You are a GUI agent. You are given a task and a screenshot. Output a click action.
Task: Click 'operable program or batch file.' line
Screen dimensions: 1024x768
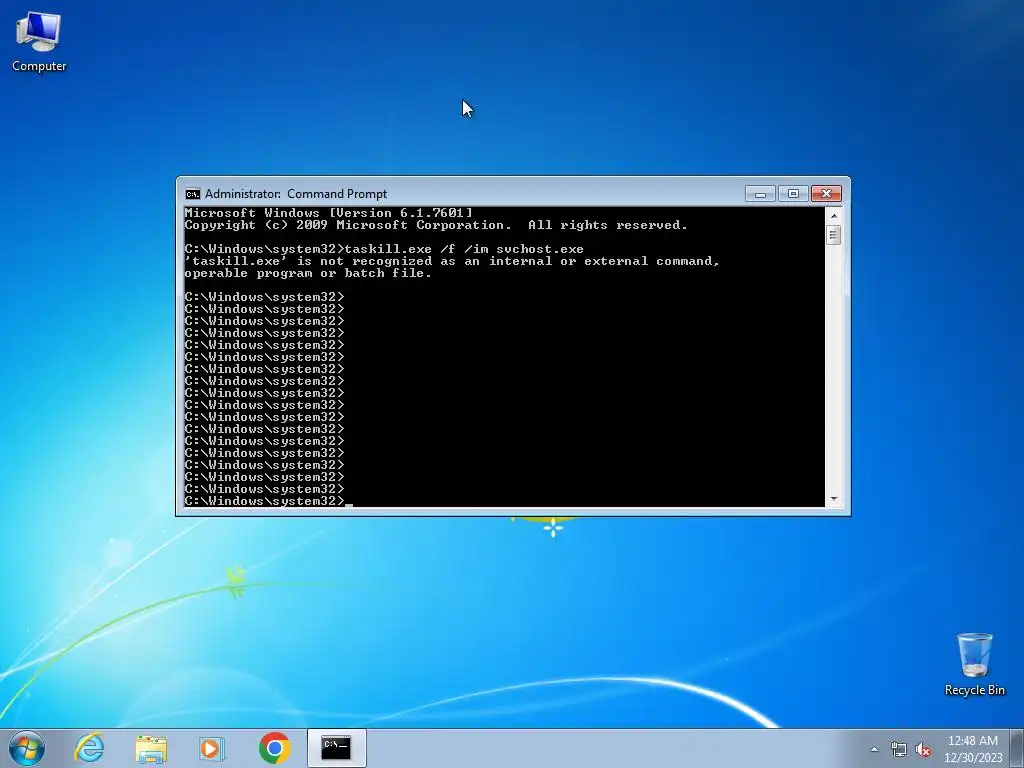click(x=308, y=273)
